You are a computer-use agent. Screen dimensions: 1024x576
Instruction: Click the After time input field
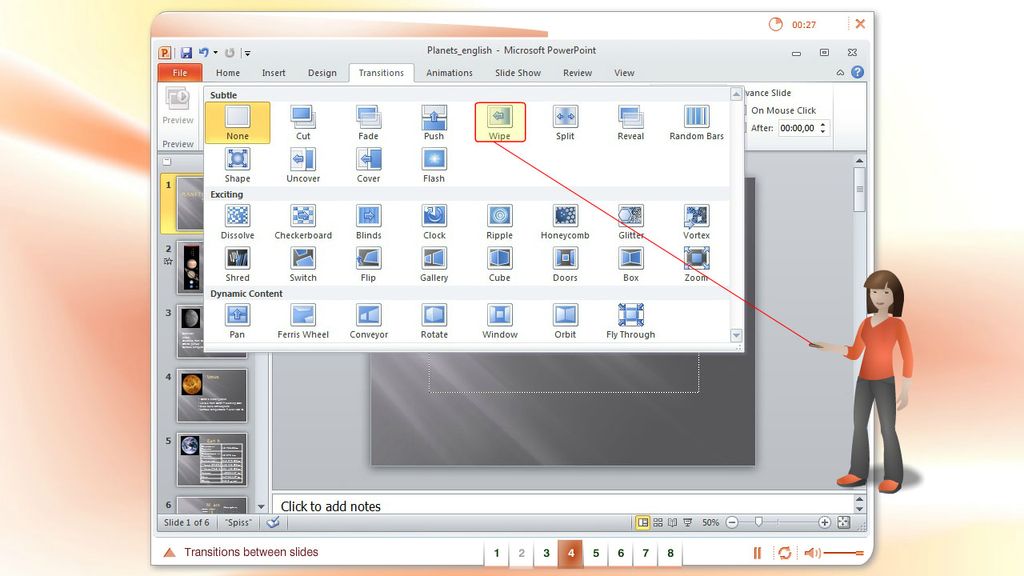tap(798, 128)
